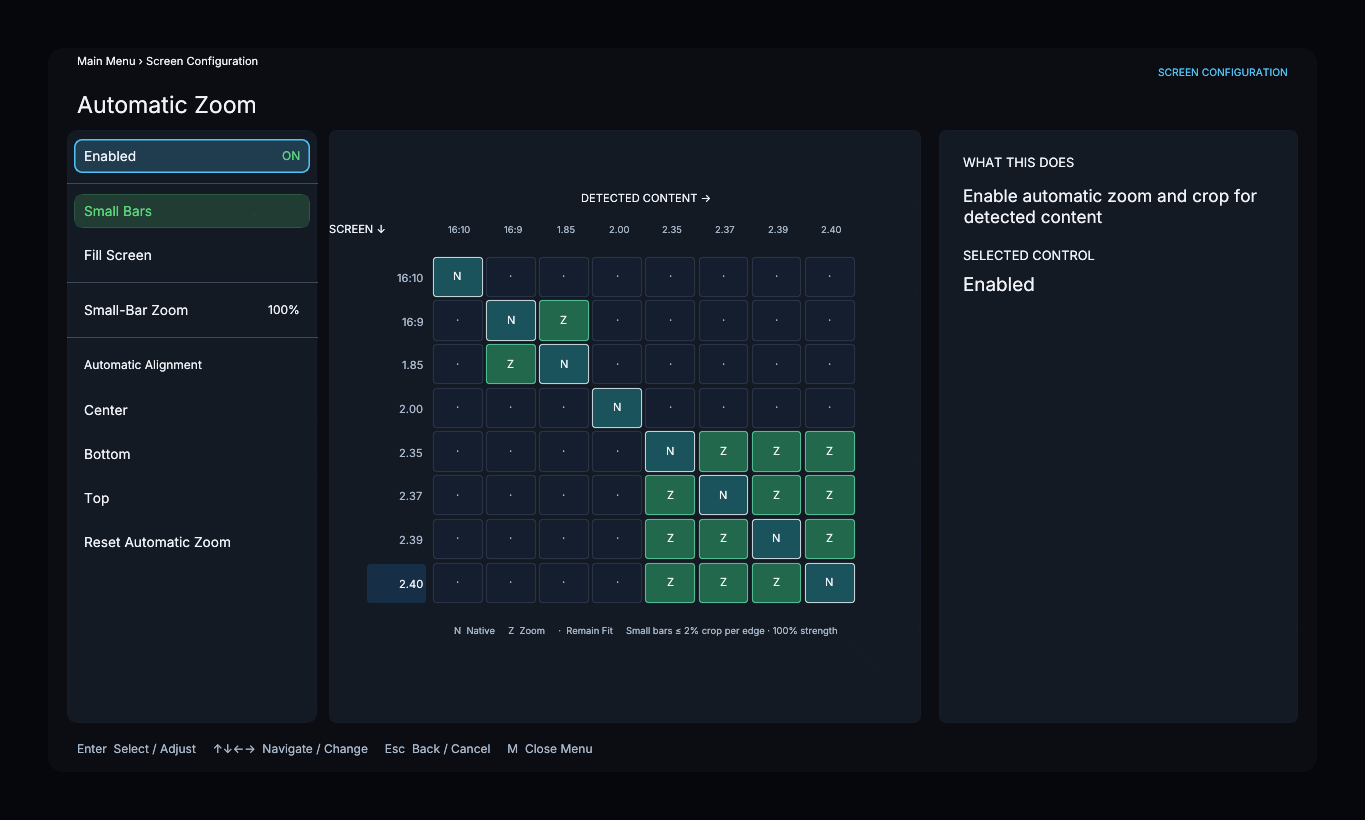Click Reset Automatic Zoom

pyautogui.click(x=192, y=542)
